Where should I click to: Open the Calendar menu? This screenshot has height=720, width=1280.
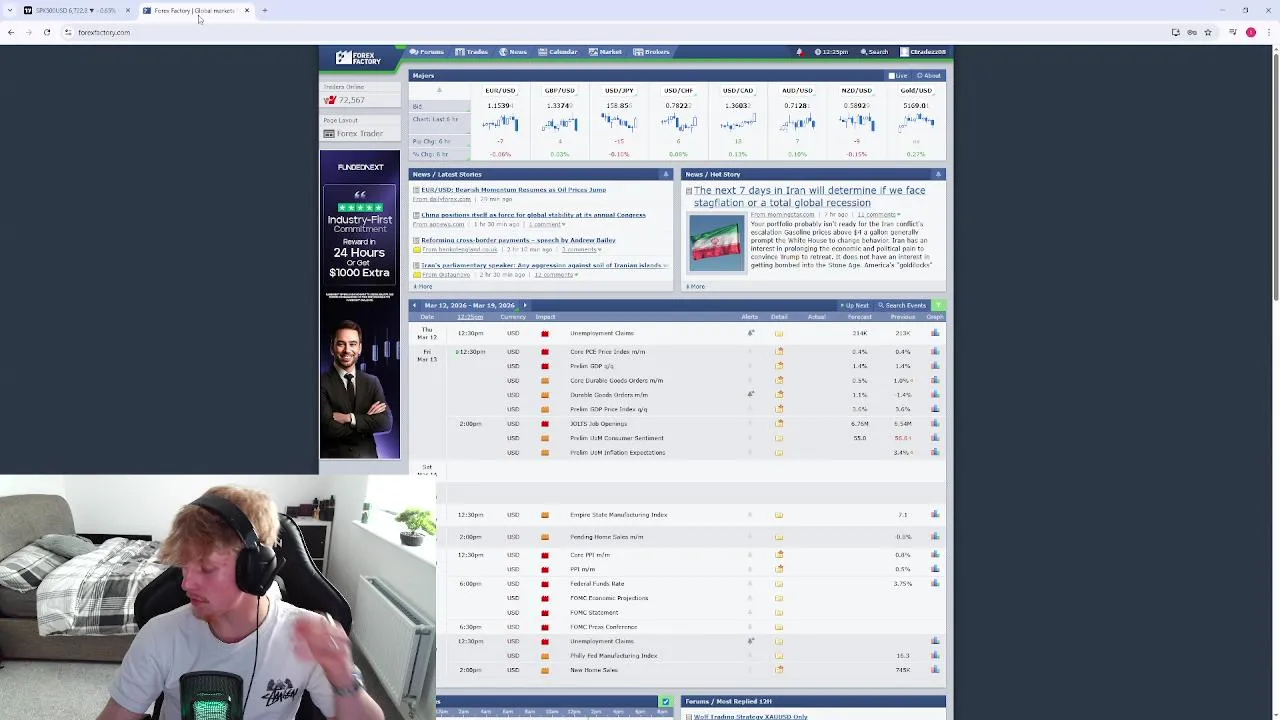[558, 52]
